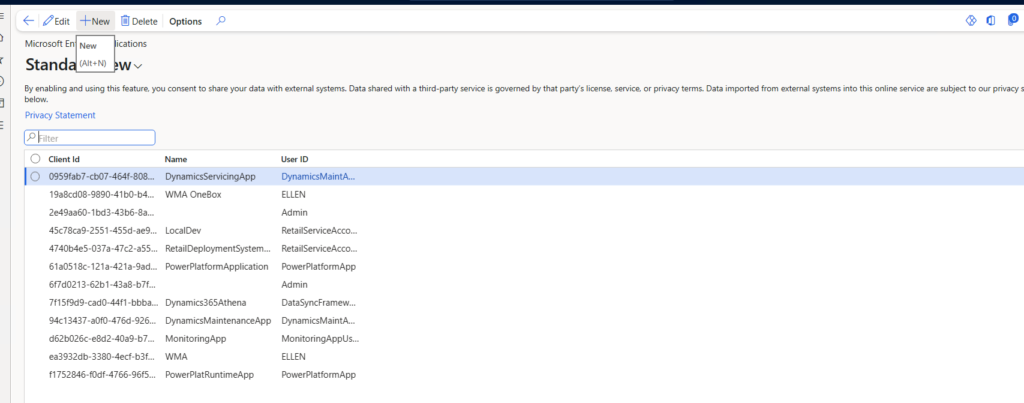Click the Edit button in the action pane

(x=56, y=21)
